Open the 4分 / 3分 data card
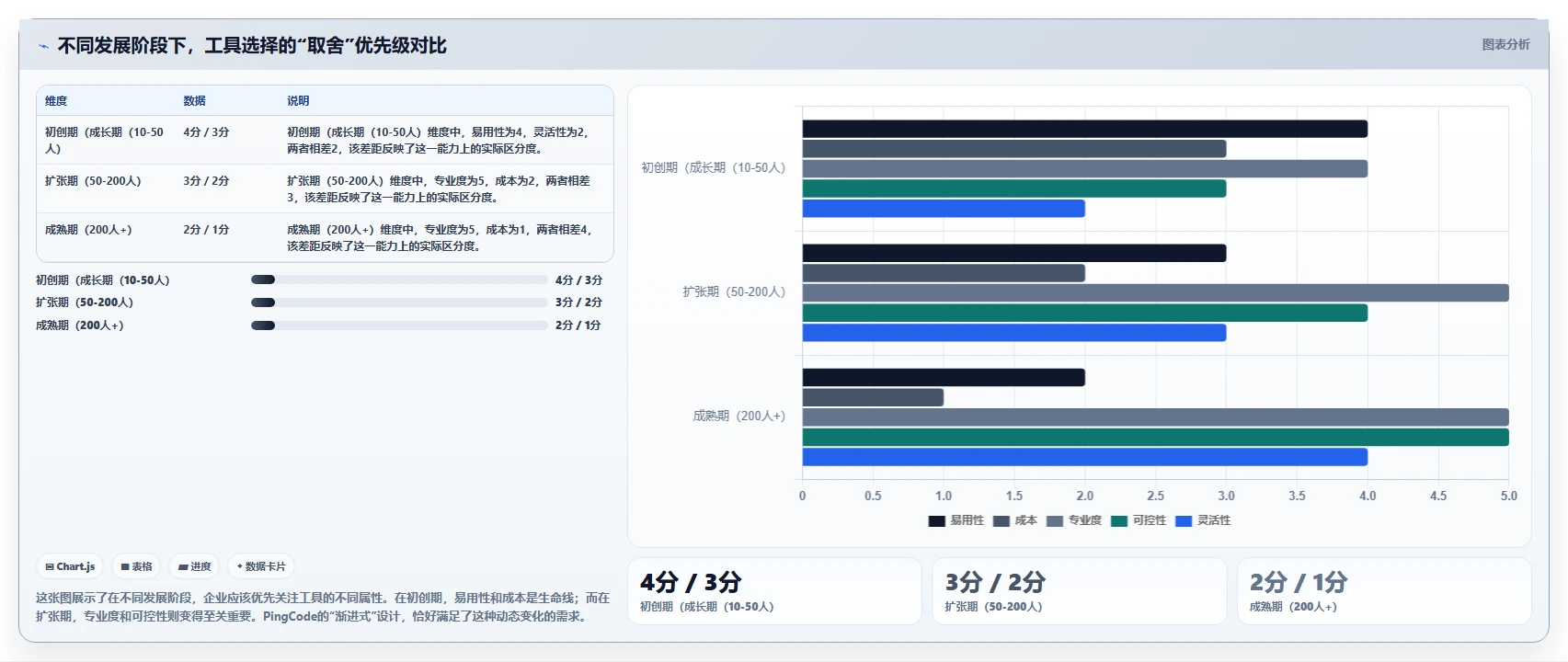 tap(774, 591)
